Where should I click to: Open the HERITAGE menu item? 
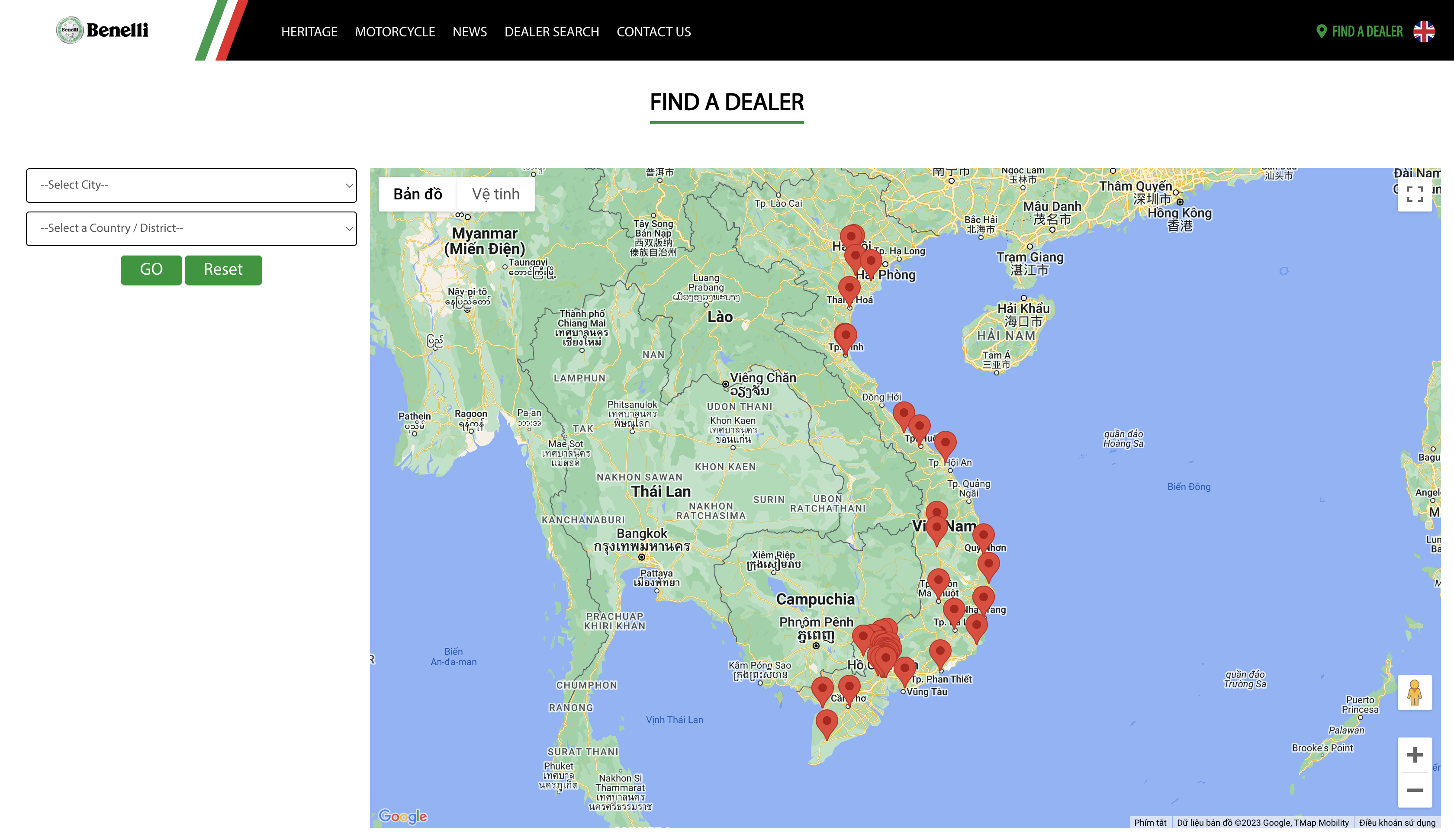point(309,32)
